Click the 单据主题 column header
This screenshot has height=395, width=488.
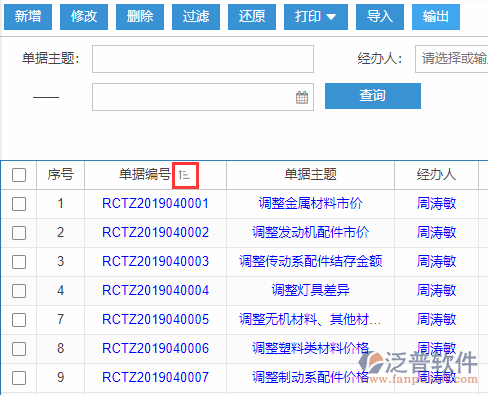click(x=310, y=175)
